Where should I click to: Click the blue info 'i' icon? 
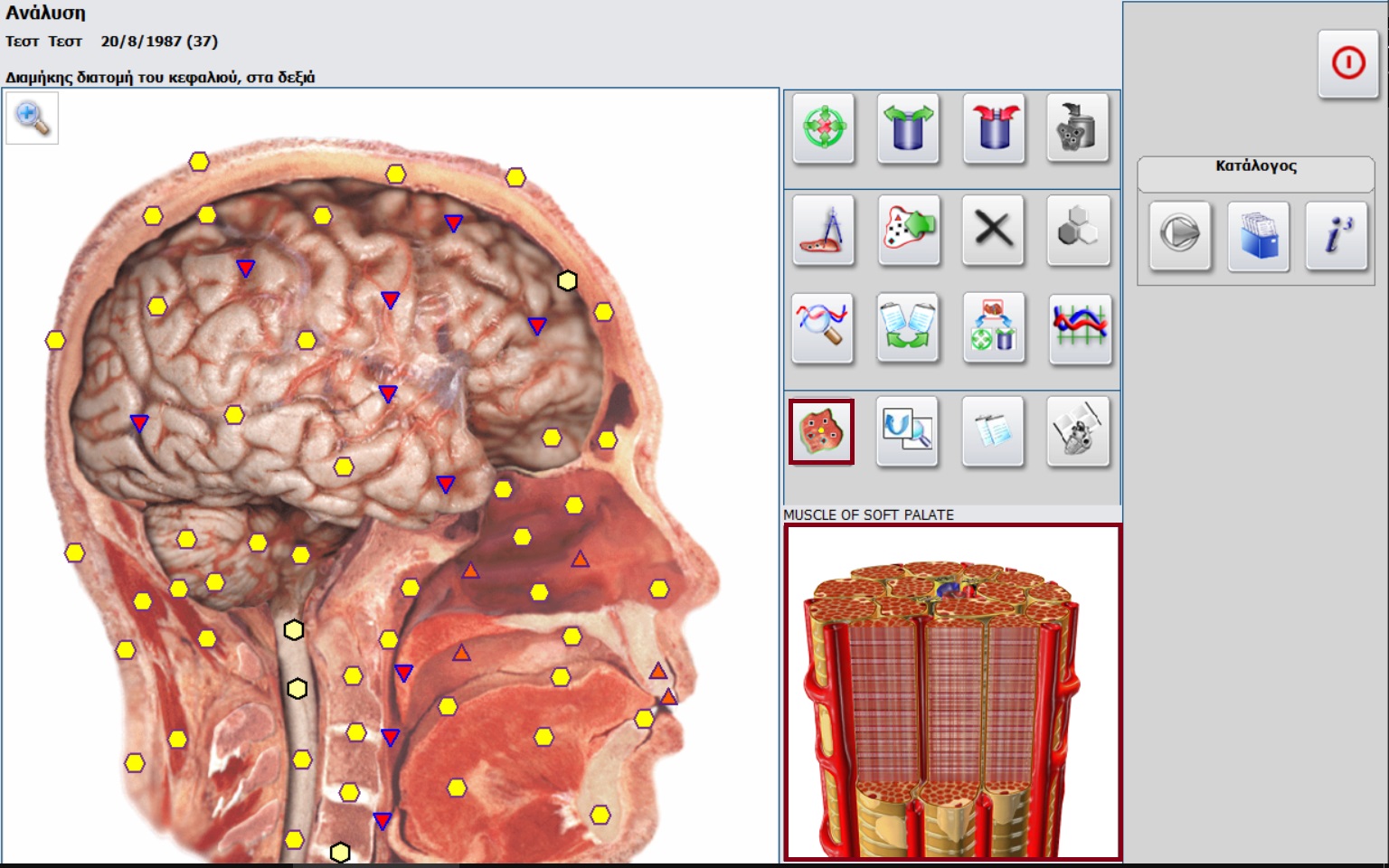tap(1337, 235)
